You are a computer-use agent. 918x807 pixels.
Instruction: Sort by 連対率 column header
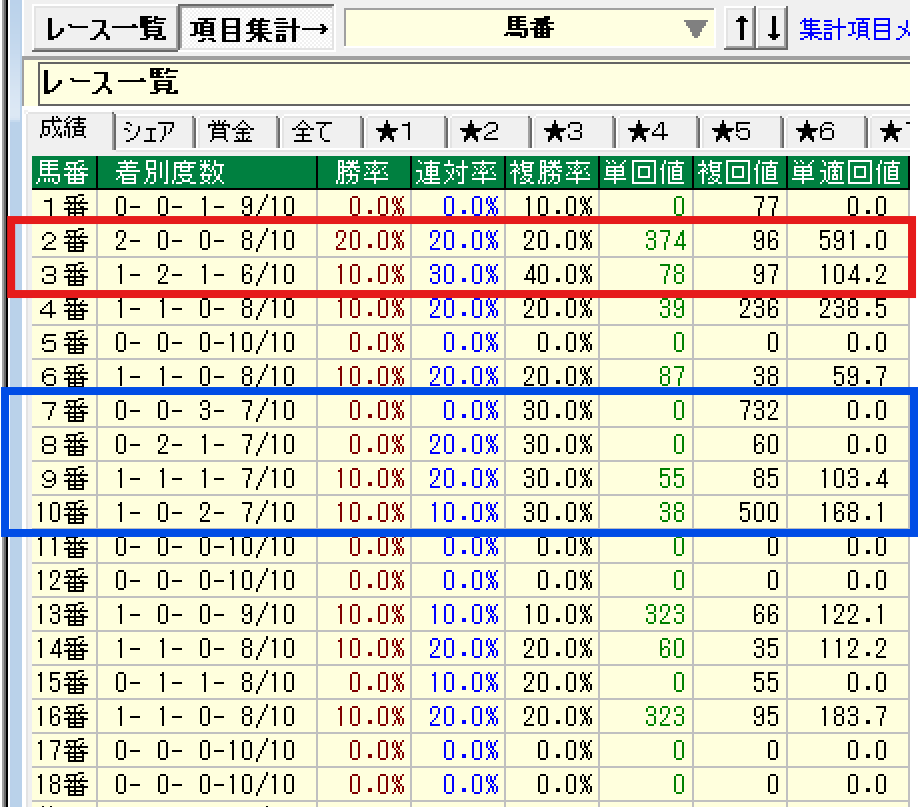point(456,173)
